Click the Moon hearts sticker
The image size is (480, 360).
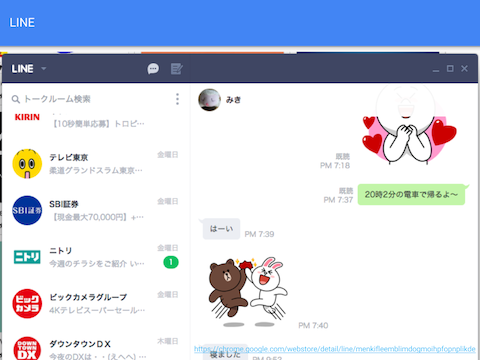(x=409, y=124)
